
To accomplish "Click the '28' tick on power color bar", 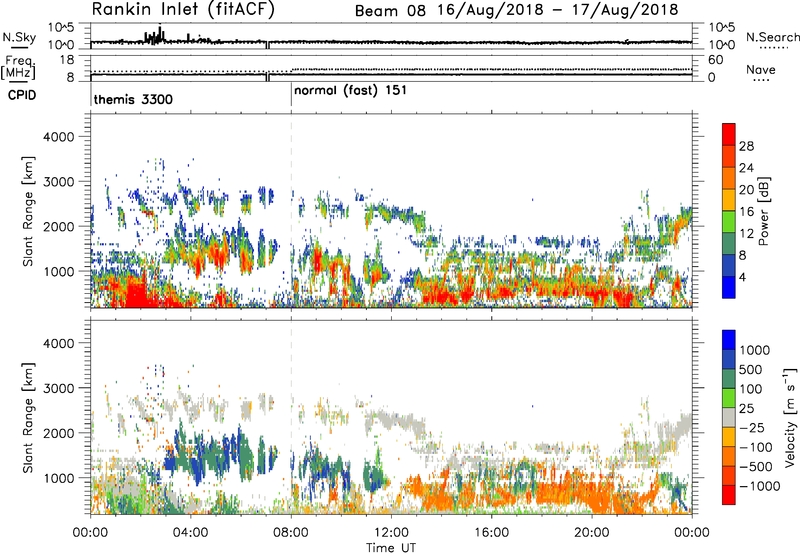I will click(746, 146).
